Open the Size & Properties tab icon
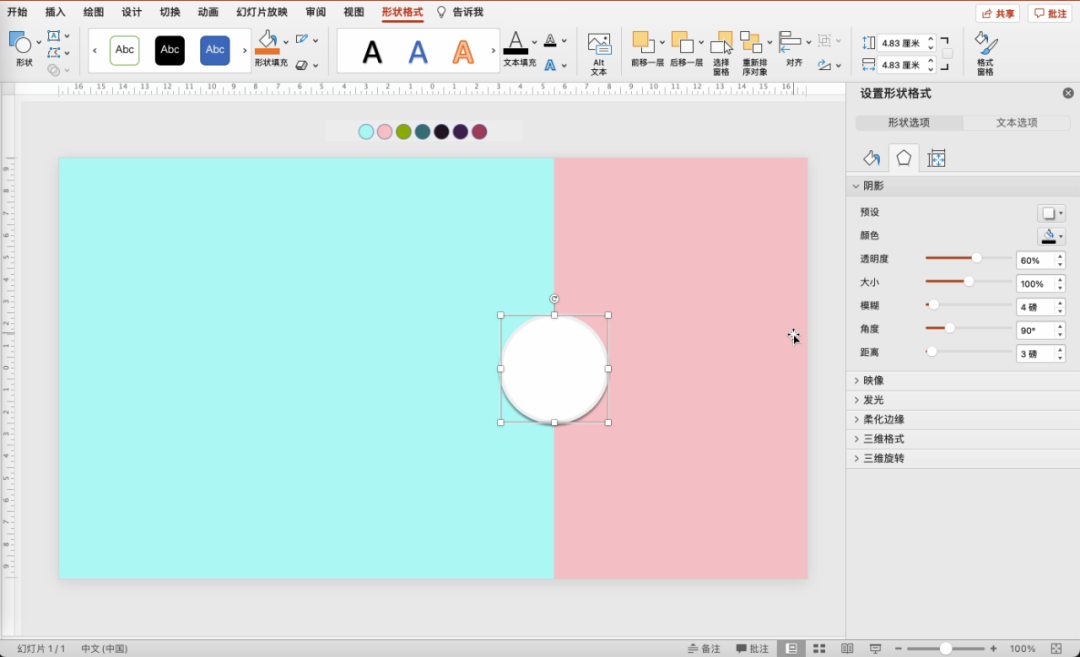The width and height of the screenshot is (1080, 657). (936, 158)
